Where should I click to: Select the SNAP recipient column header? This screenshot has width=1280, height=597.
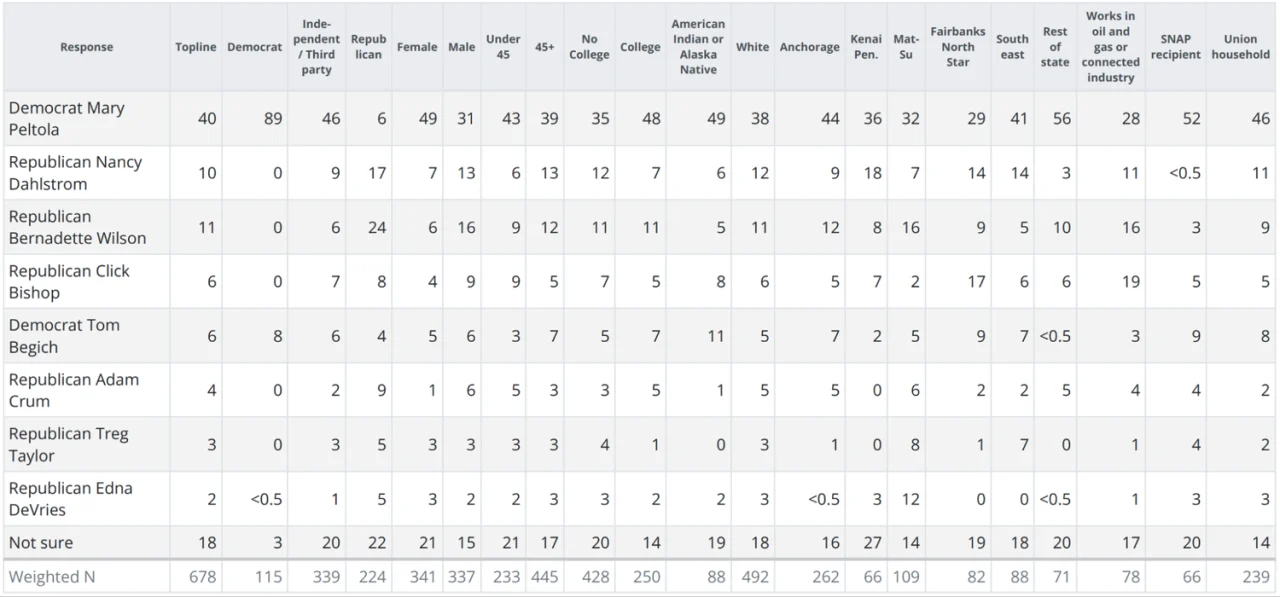[x=1175, y=47]
